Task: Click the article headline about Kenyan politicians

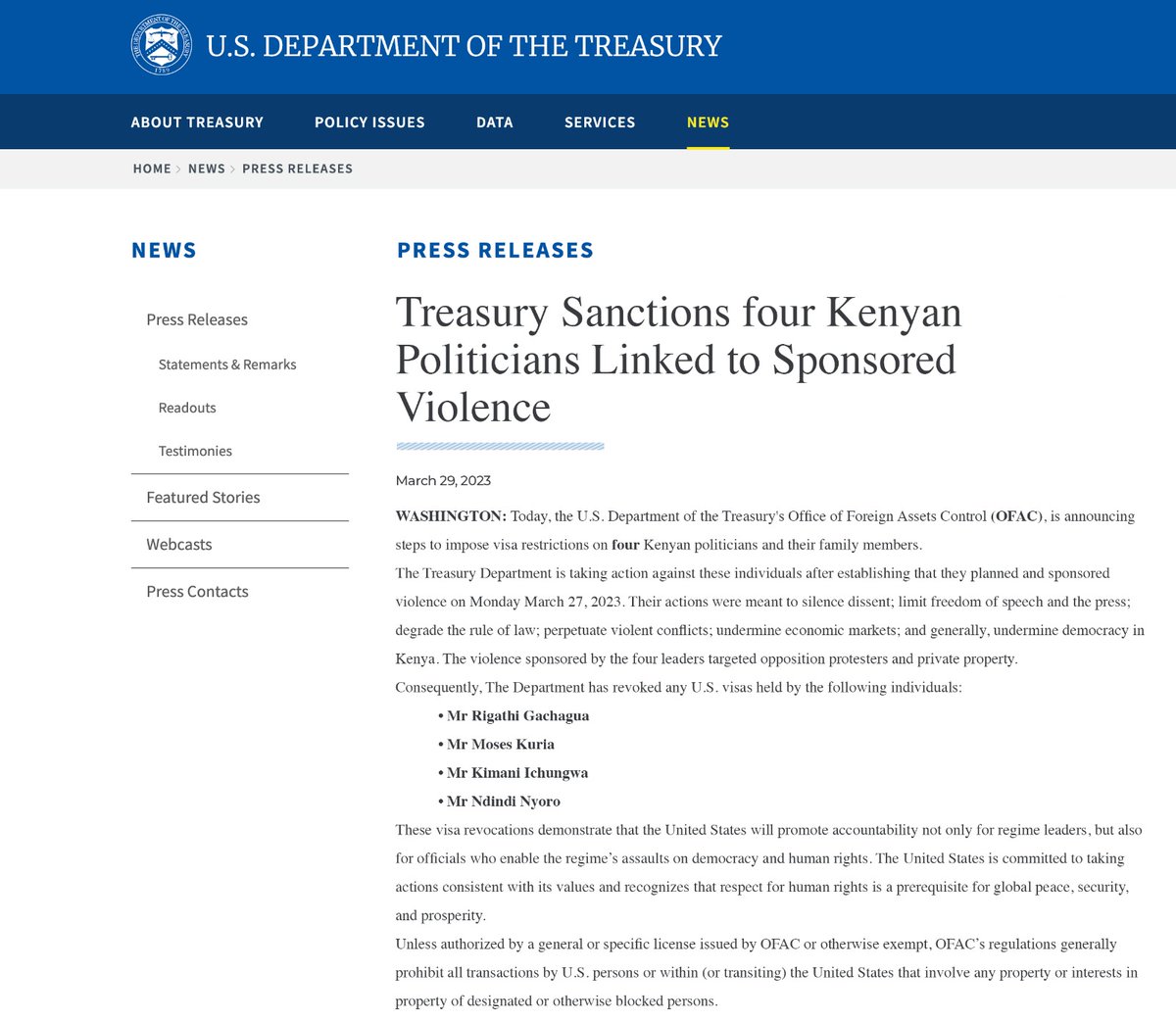Action: (x=678, y=360)
